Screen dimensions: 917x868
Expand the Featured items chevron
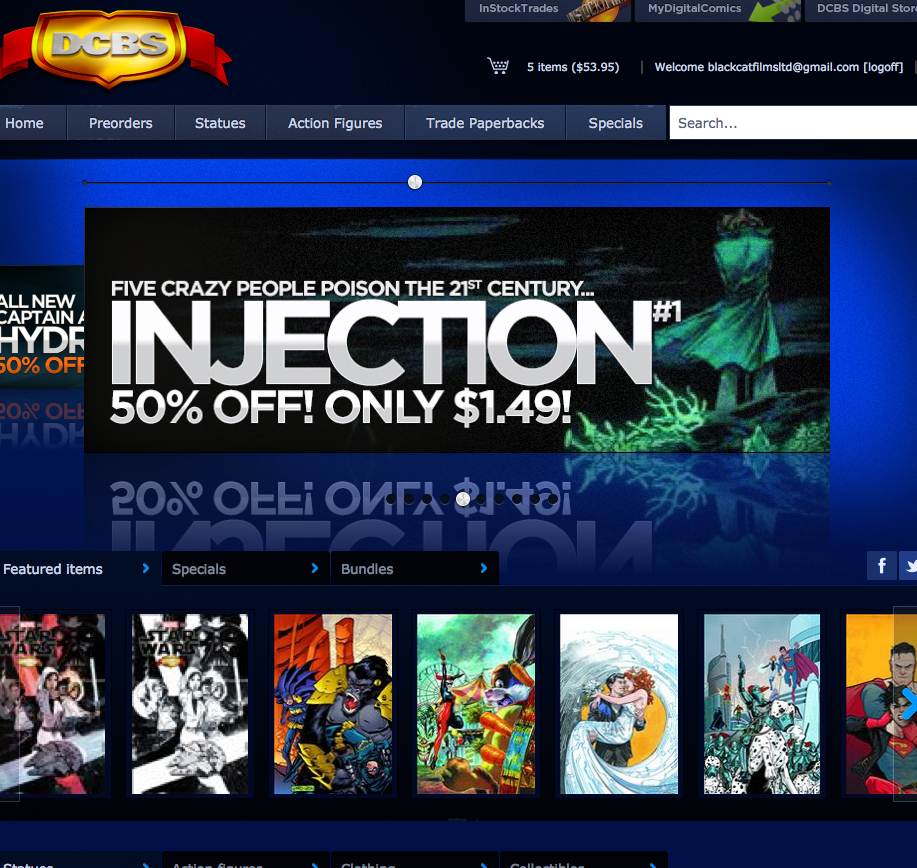coord(146,568)
